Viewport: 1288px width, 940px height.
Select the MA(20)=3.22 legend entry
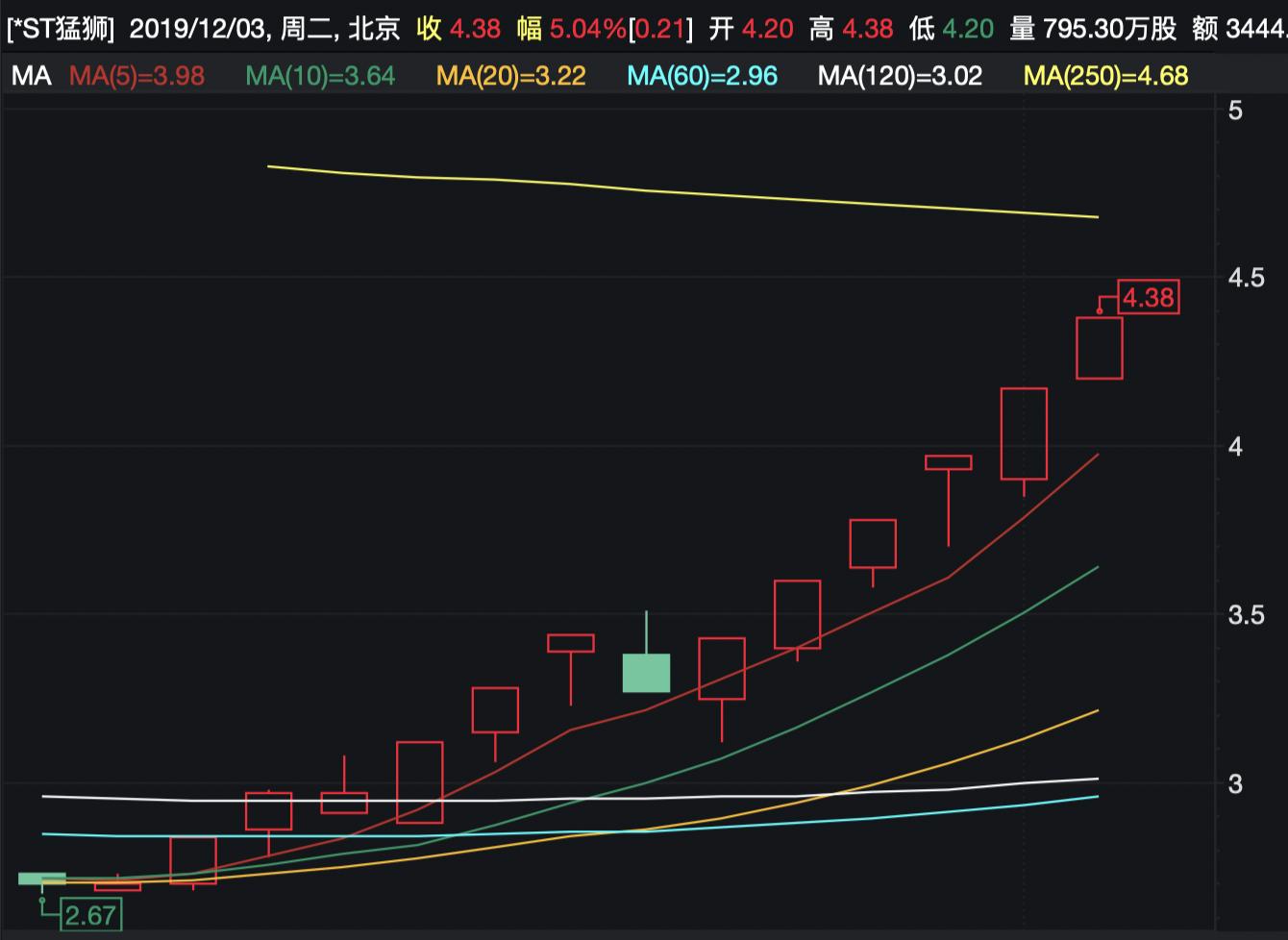click(x=510, y=76)
